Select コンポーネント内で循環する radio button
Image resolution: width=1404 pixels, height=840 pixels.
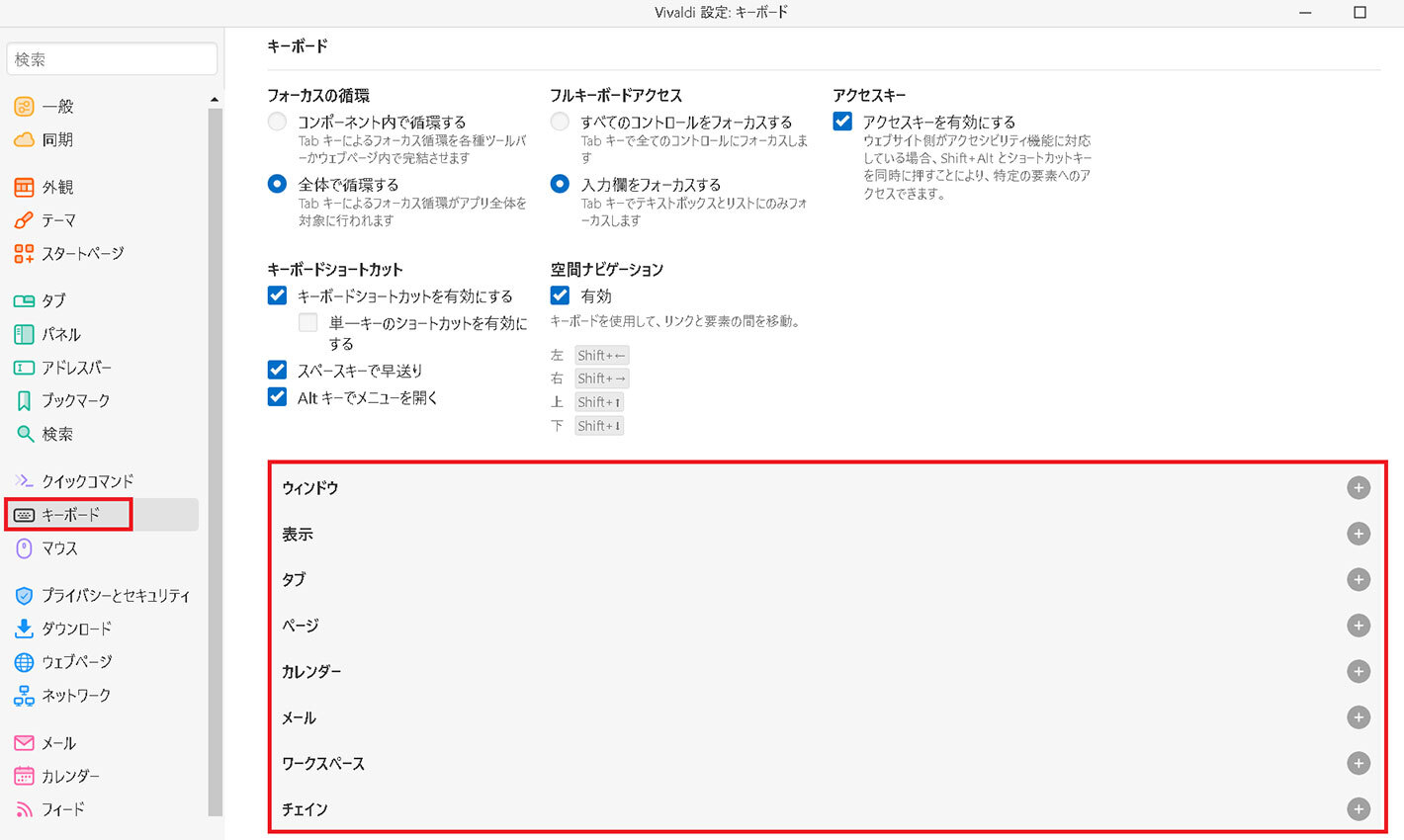click(278, 122)
